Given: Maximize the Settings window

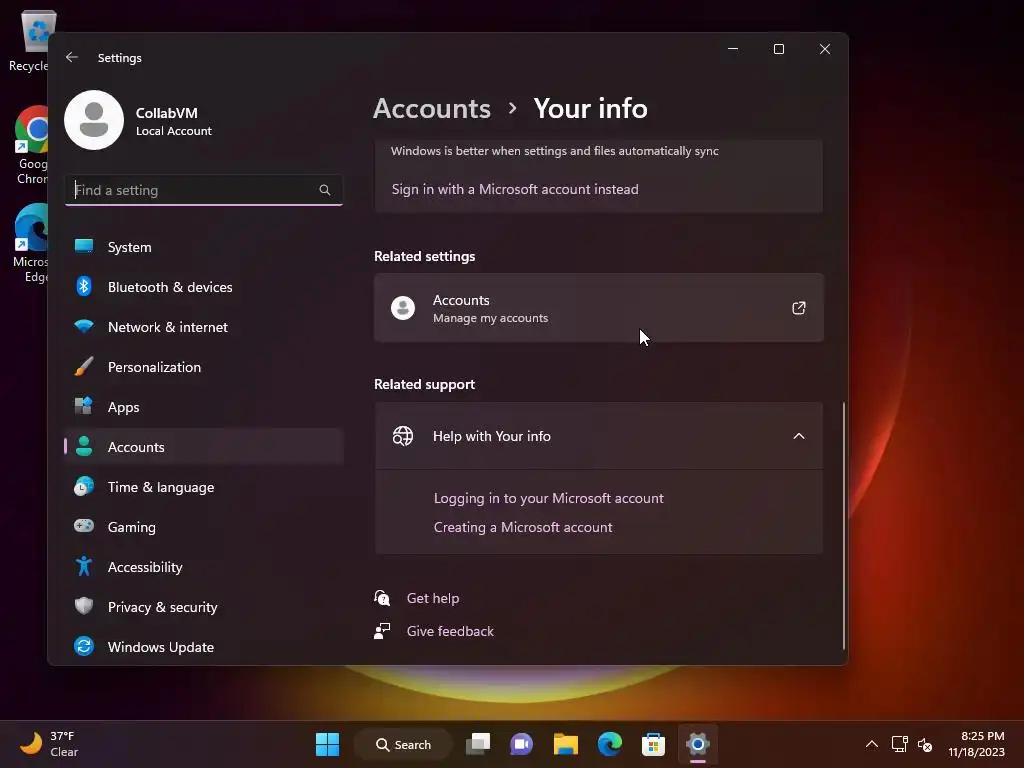Looking at the screenshot, I should pos(778,49).
